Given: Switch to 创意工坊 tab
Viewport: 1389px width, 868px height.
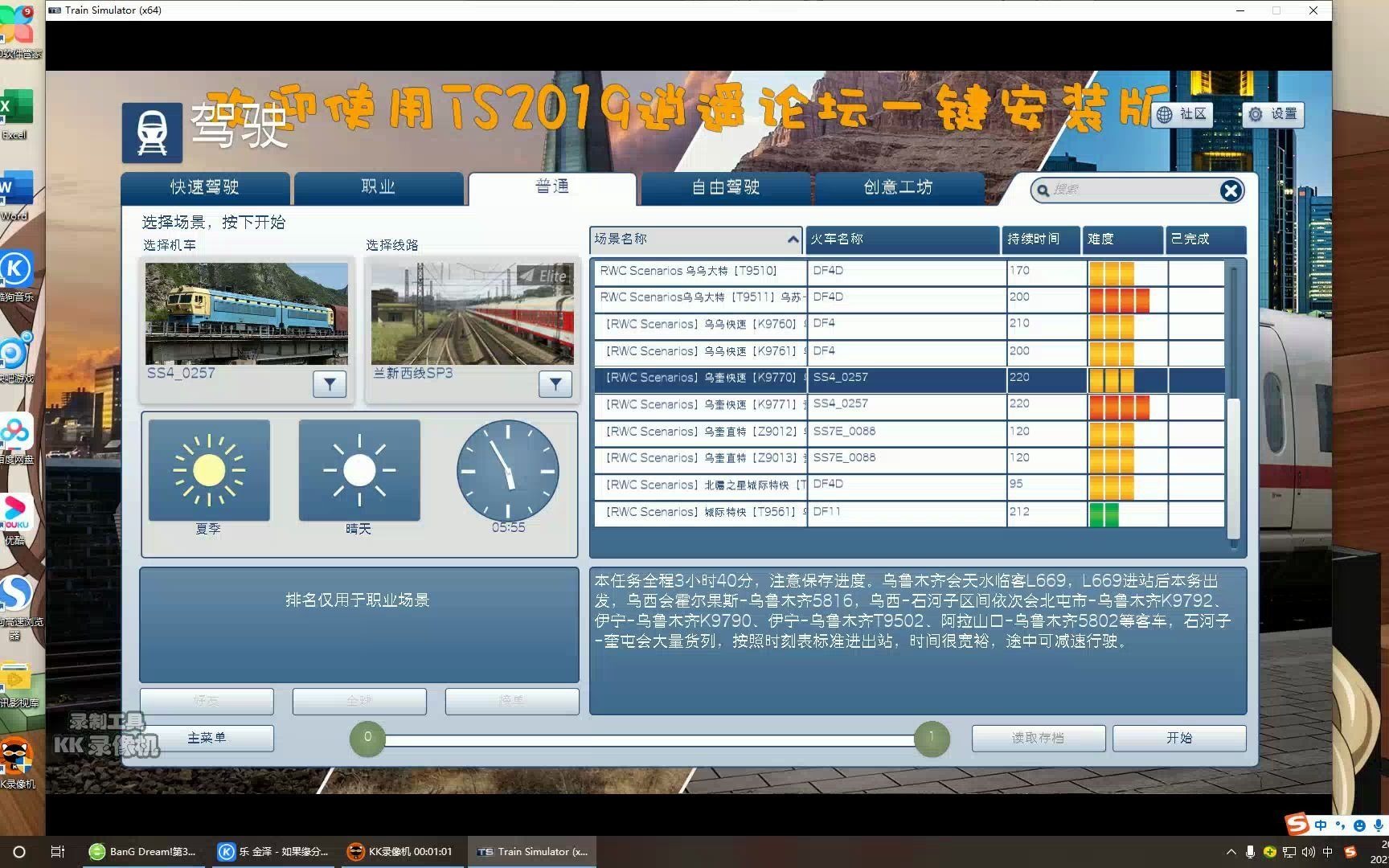Looking at the screenshot, I should [x=899, y=188].
